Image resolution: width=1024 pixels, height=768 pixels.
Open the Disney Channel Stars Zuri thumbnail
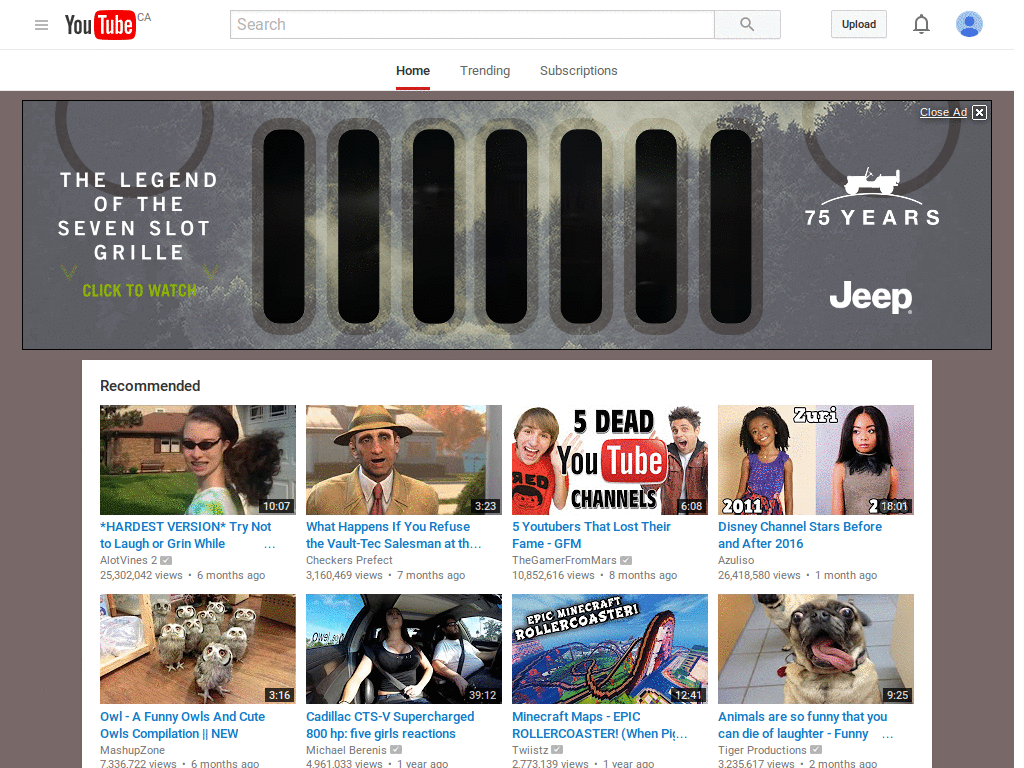click(816, 460)
